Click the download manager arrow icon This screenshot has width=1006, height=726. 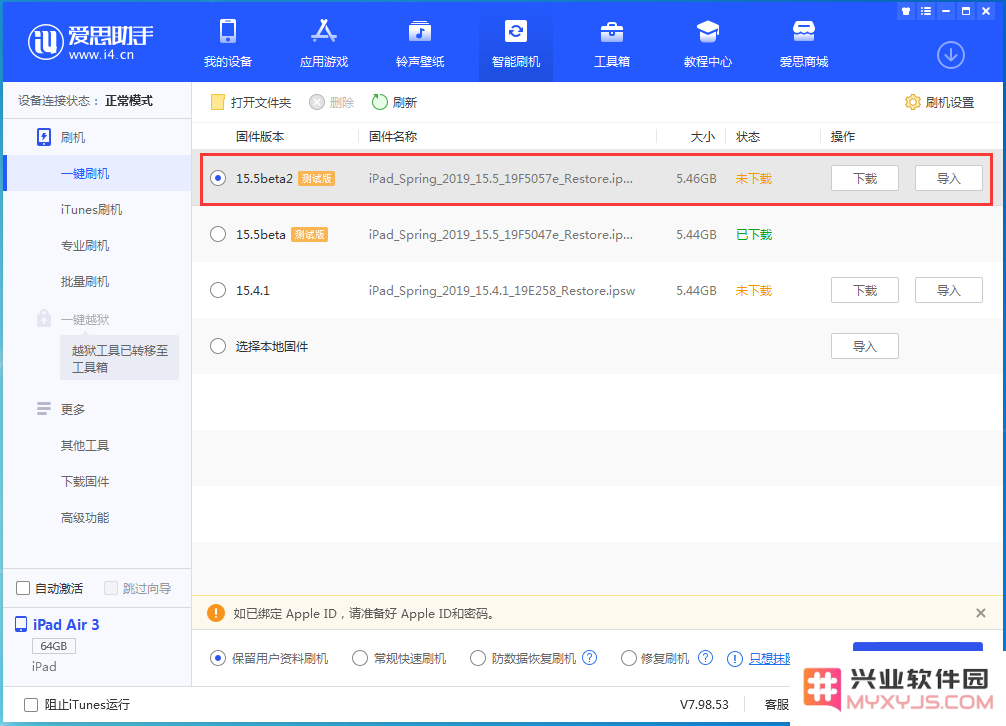(950, 55)
